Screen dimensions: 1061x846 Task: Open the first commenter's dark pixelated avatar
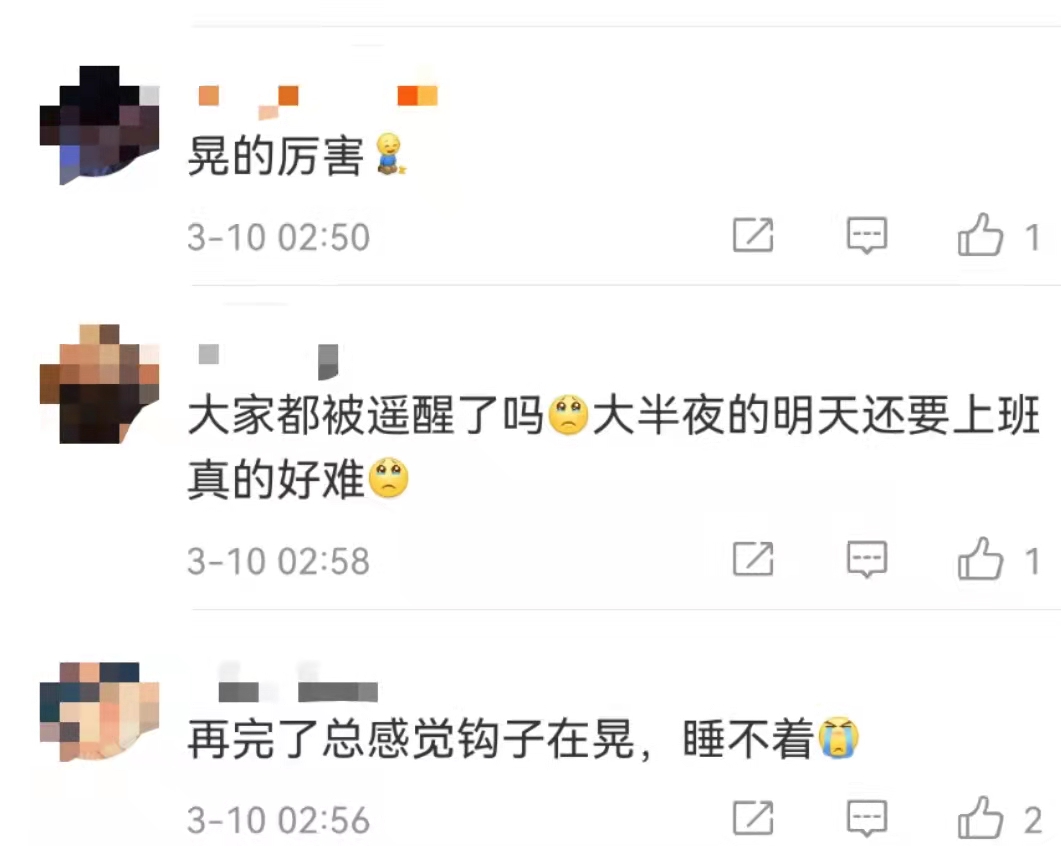pyautogui.click(x=99, y=125)
